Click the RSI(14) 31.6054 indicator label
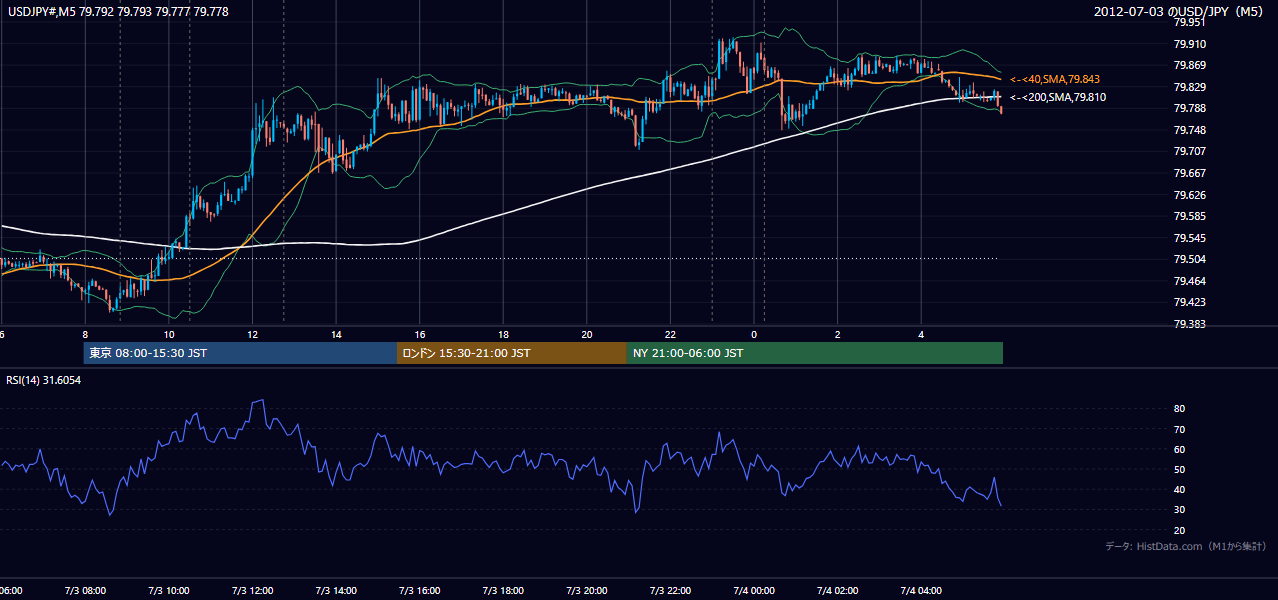The image size is (1278, 600). click(x=45, y=380)
